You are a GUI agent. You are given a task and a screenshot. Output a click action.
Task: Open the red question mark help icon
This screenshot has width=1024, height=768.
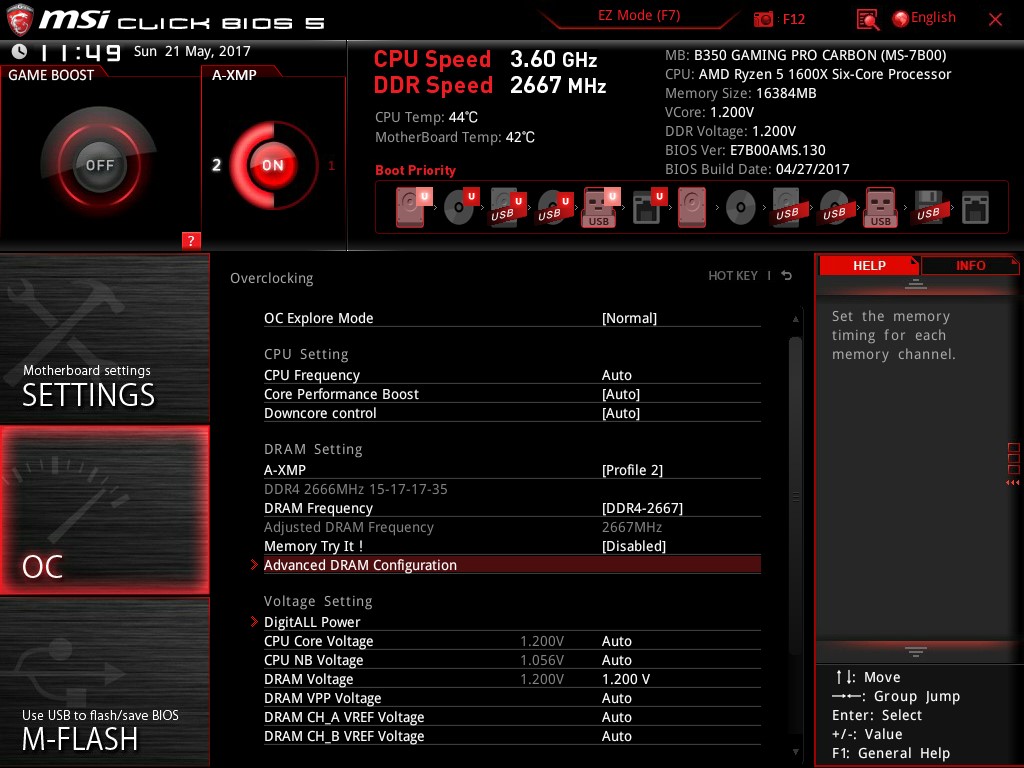191,240
